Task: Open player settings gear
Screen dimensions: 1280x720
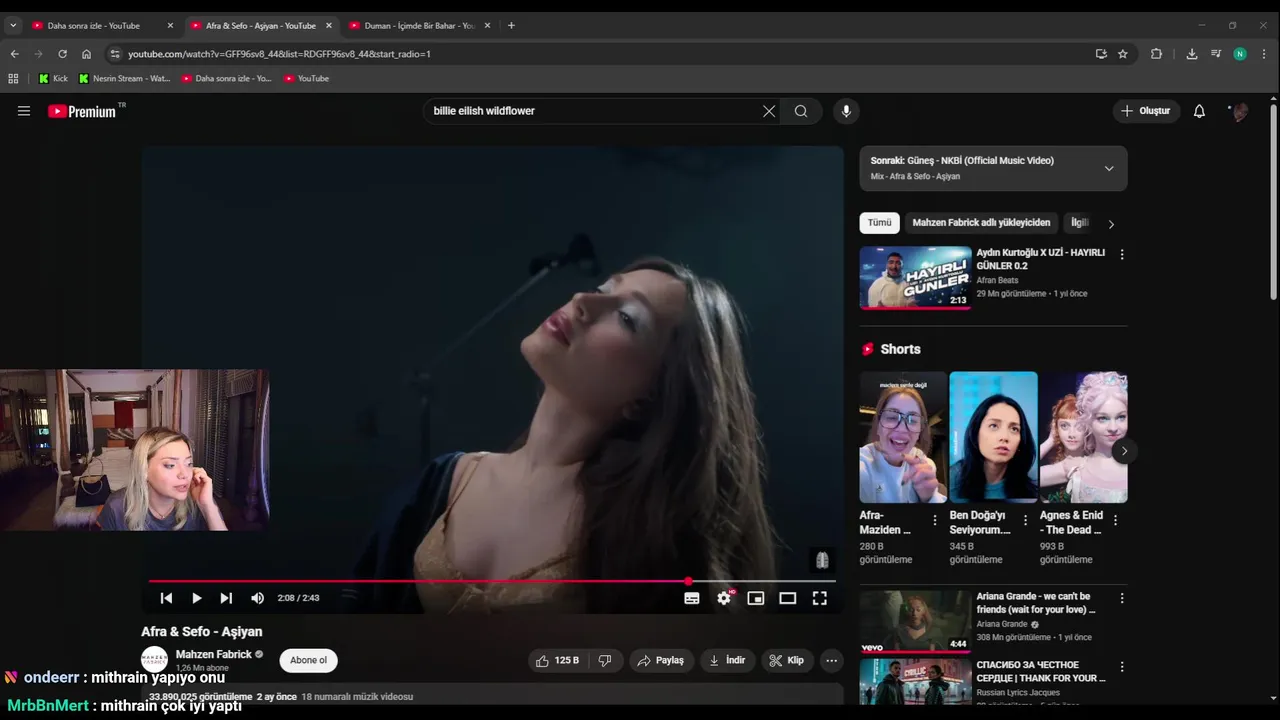Action: (724, 598)
